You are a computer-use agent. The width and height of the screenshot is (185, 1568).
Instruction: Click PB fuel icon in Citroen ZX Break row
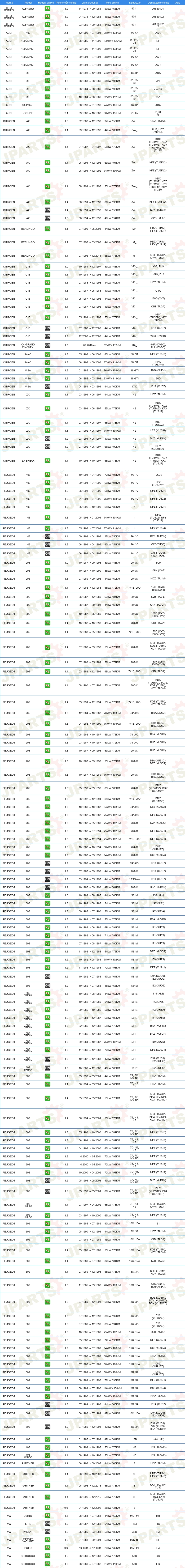point(48,461)
